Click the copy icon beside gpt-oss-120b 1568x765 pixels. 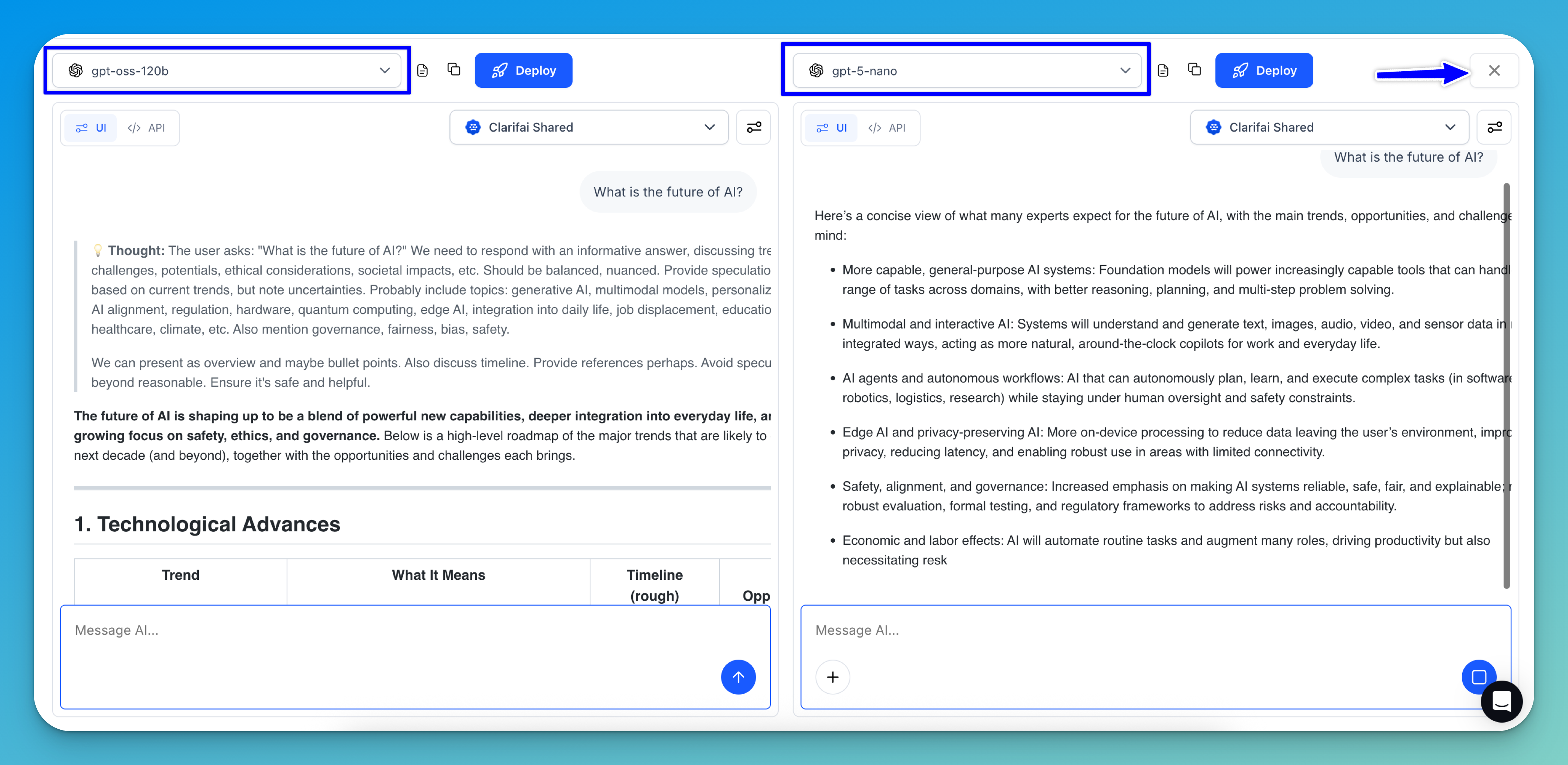click(x=454, y=69)
